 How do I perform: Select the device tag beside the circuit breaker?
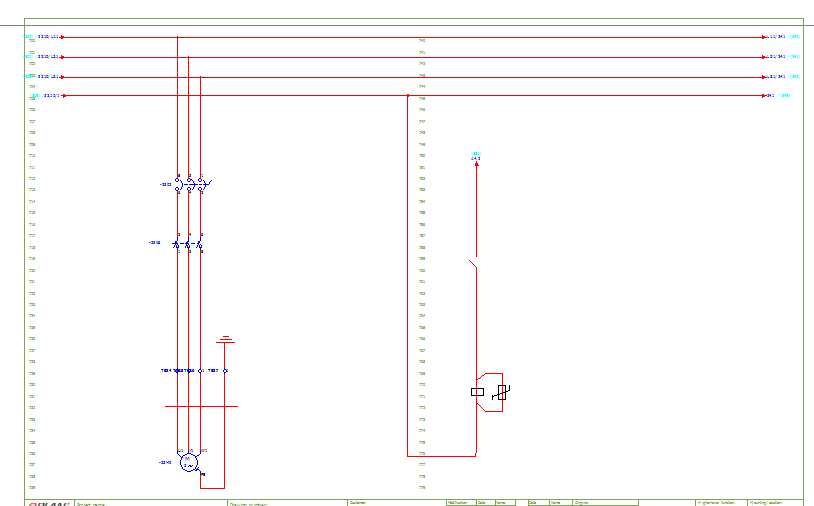click(x=166, y=184)
